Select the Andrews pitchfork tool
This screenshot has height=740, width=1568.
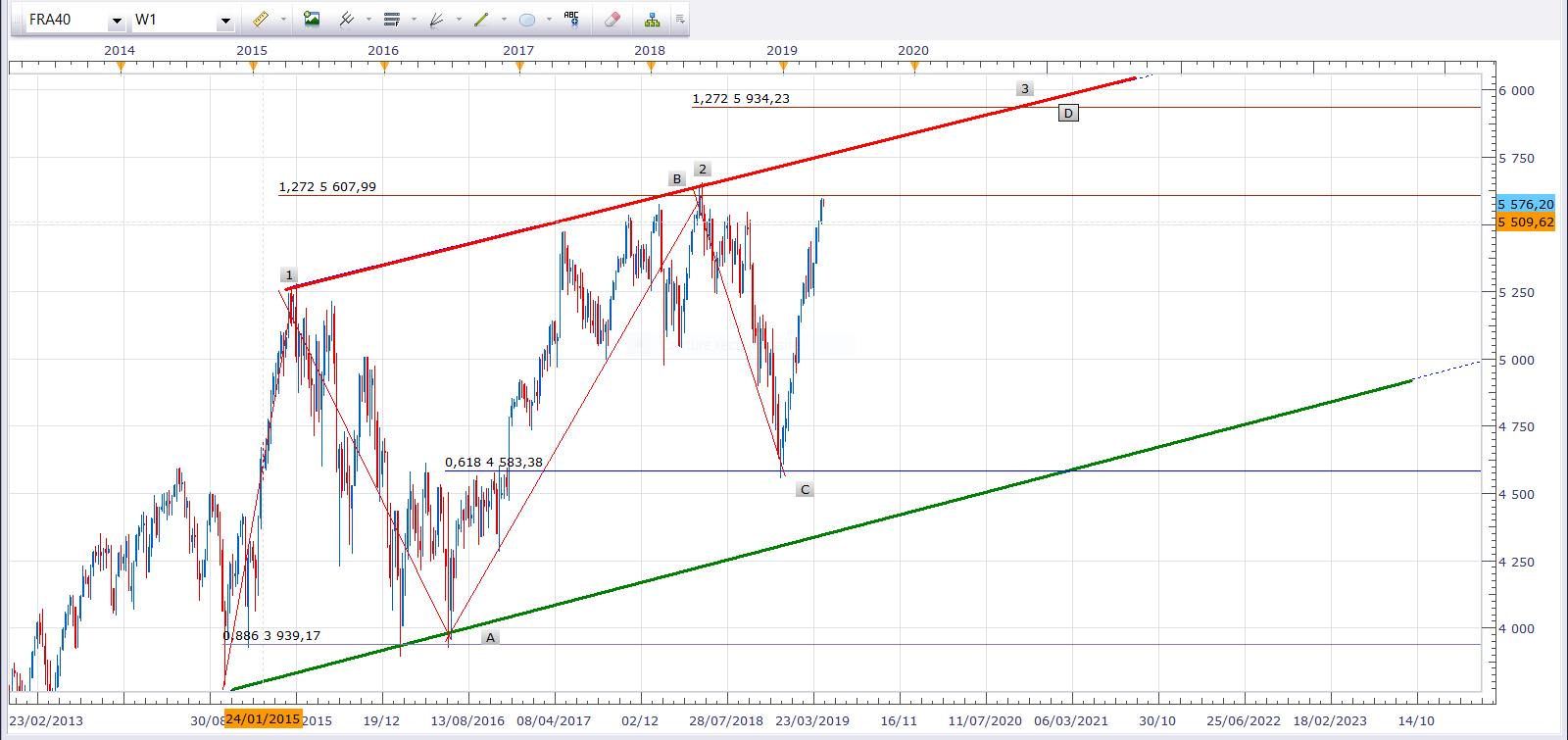(346, 19)
